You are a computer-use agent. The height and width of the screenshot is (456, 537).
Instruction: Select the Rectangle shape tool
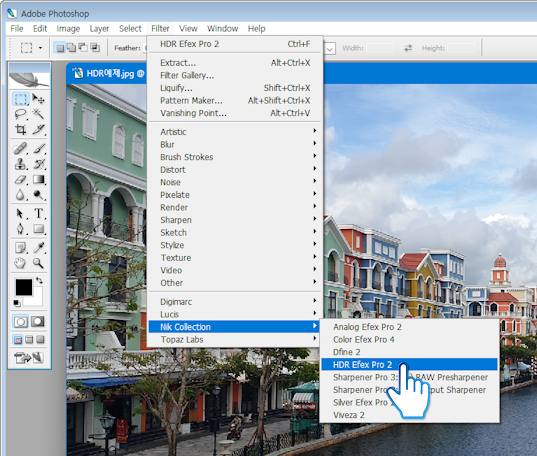(x=38, y=229)
